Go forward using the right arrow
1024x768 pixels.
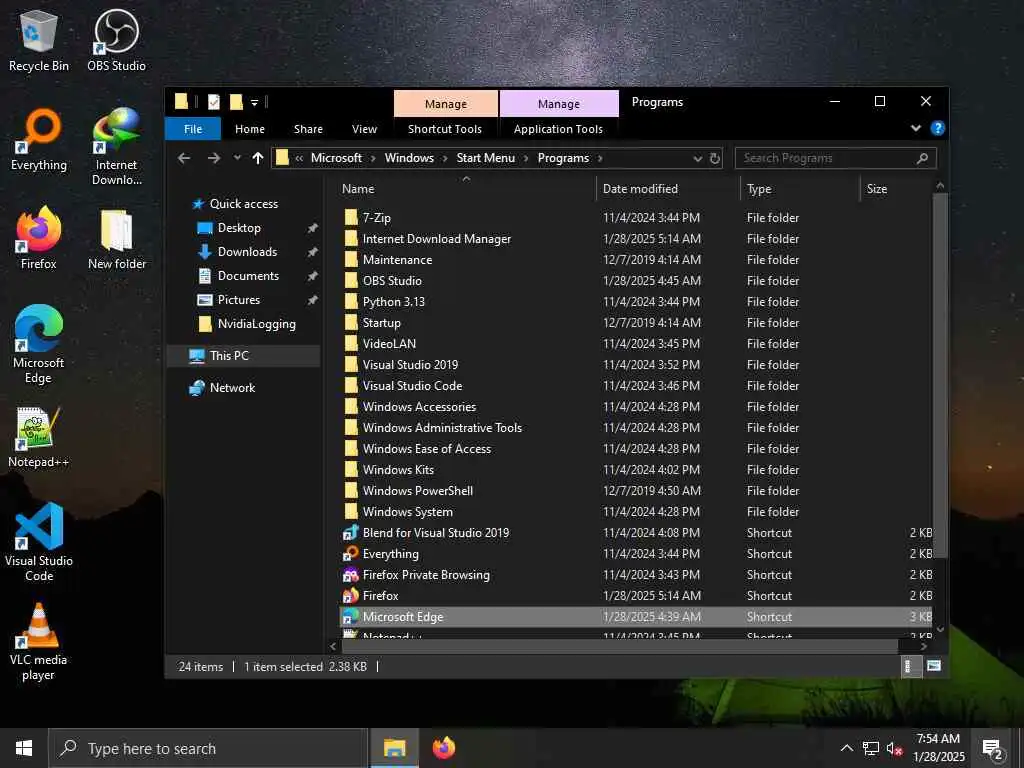(x=214, y=158)
